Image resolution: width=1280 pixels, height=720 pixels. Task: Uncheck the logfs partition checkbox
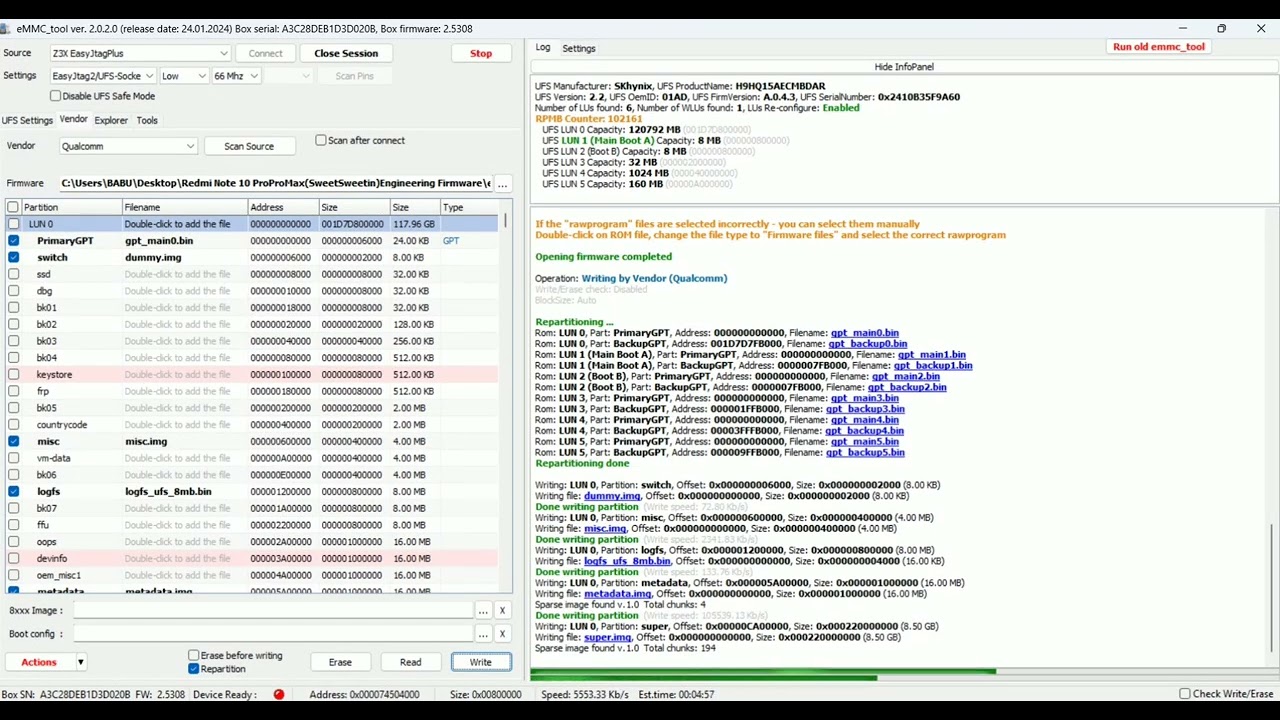click(x=13, y=491)
